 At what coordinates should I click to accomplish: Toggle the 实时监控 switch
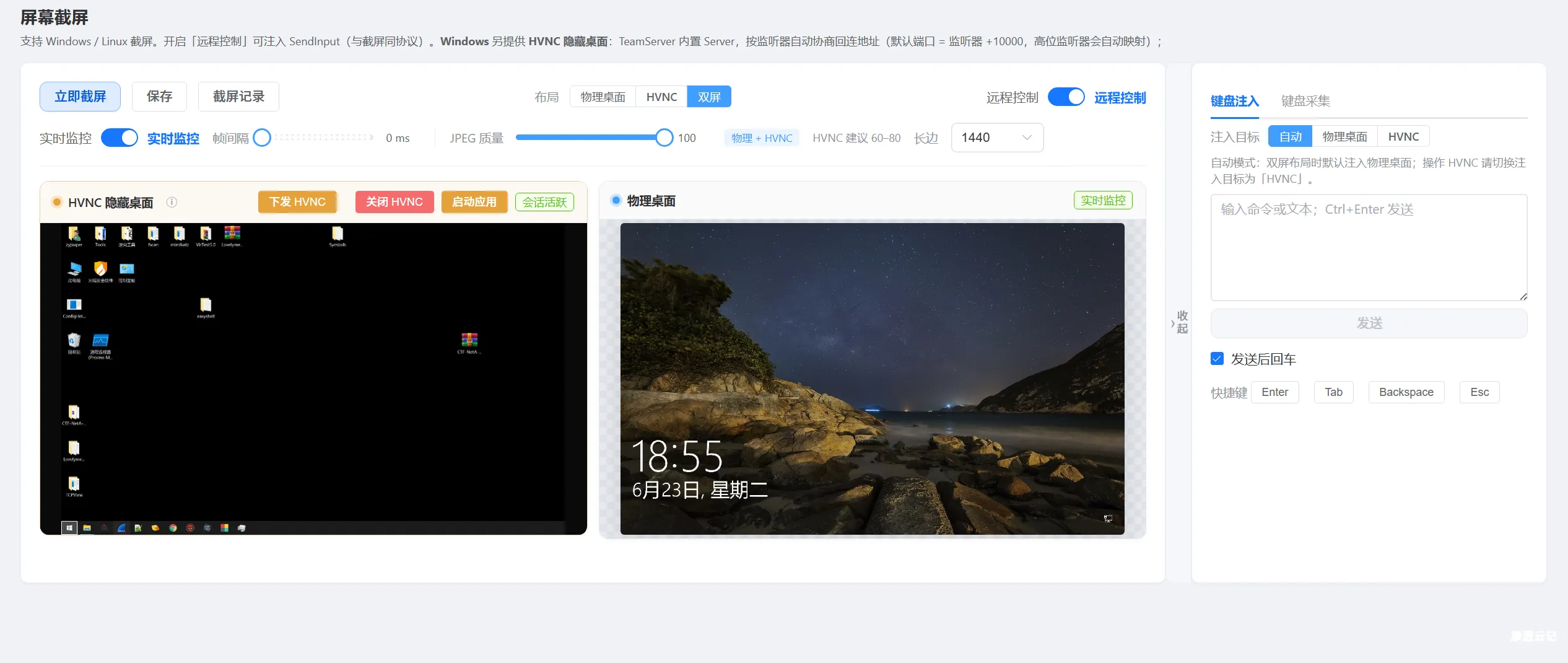pos(120,138)
